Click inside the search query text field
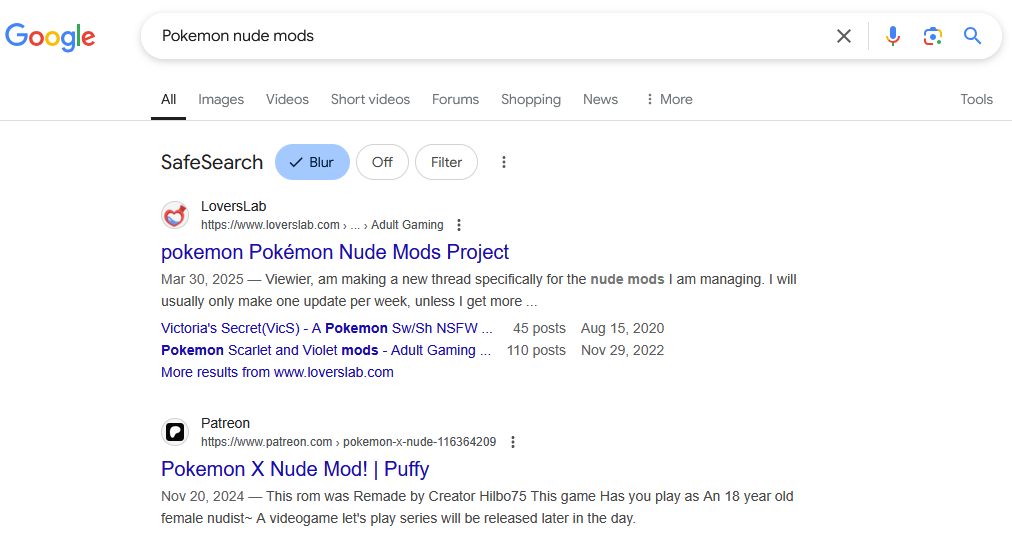1012x538 pixels. (x=491, y=36)
